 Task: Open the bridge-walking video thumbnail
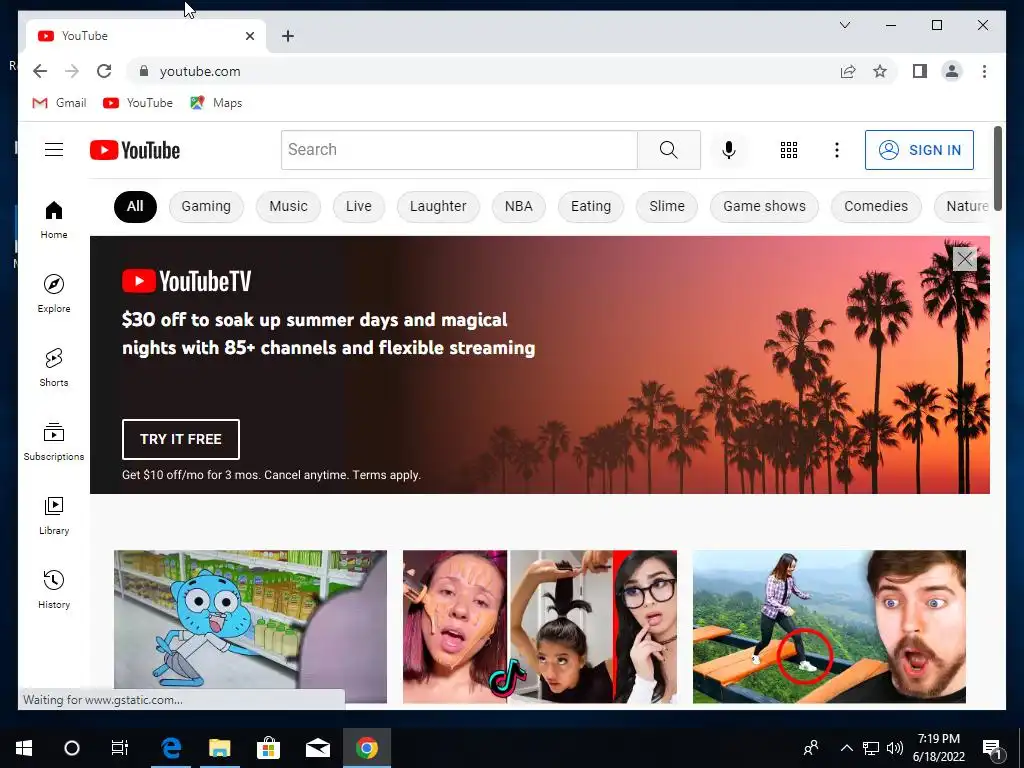click(x=829, y=626)
